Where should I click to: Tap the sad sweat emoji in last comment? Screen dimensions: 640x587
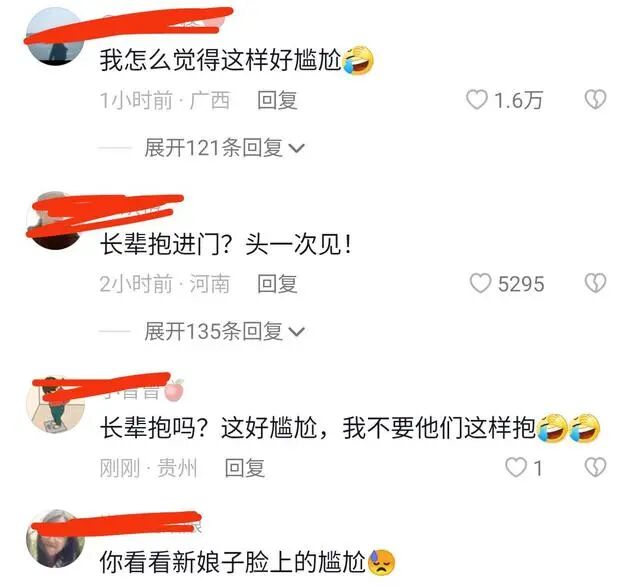pos(381,563)
